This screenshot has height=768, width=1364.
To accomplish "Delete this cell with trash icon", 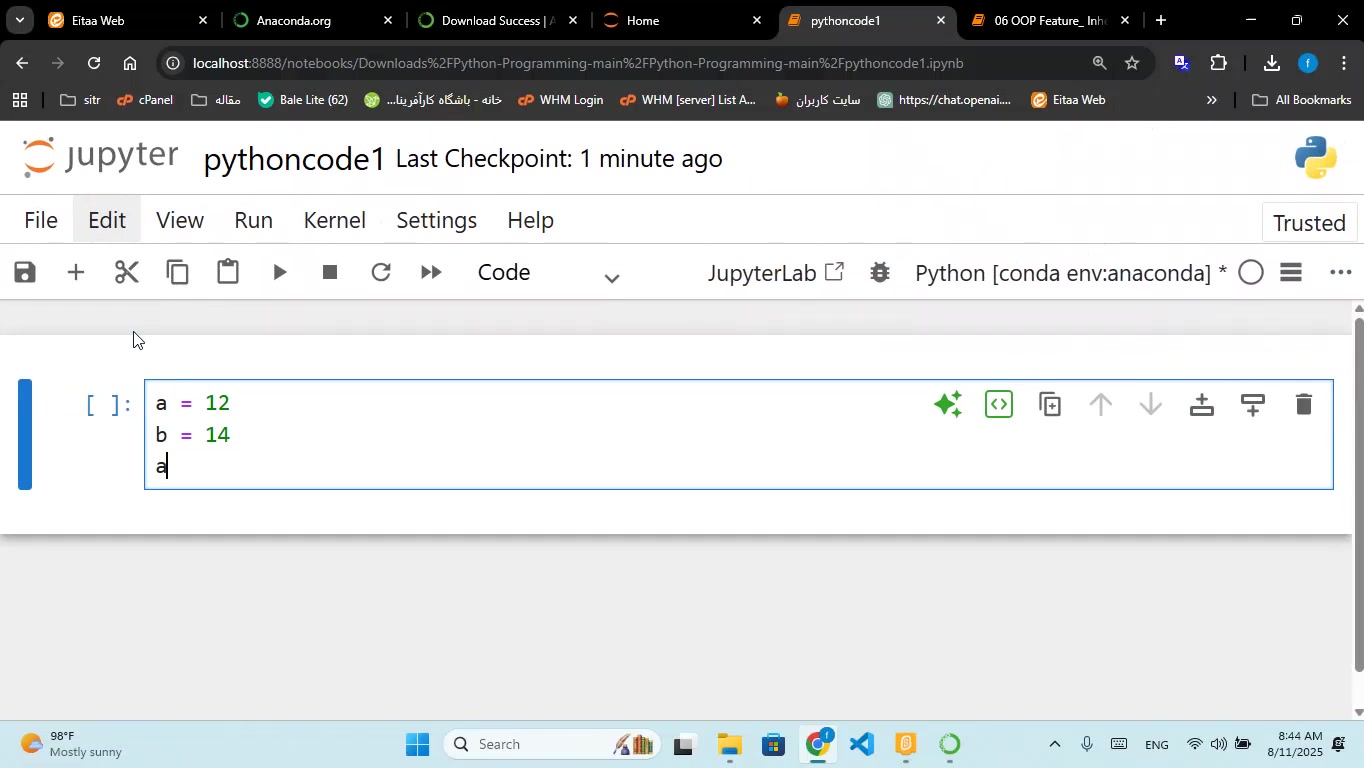I will pyautogui.click(x=1303, y=404).
